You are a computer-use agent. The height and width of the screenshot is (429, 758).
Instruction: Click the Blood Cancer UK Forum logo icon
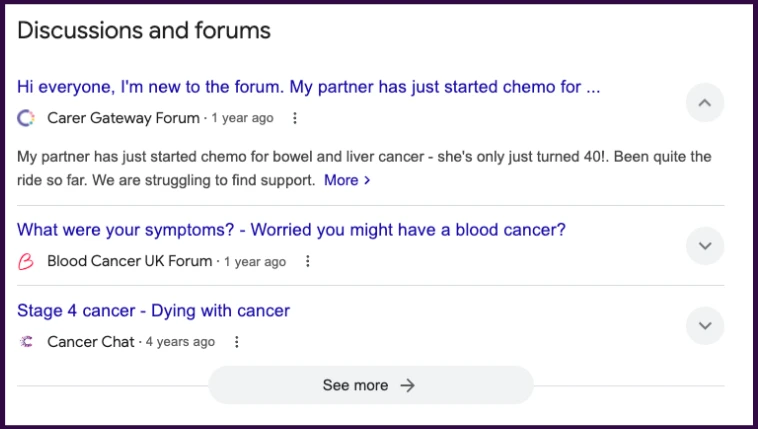26,262
